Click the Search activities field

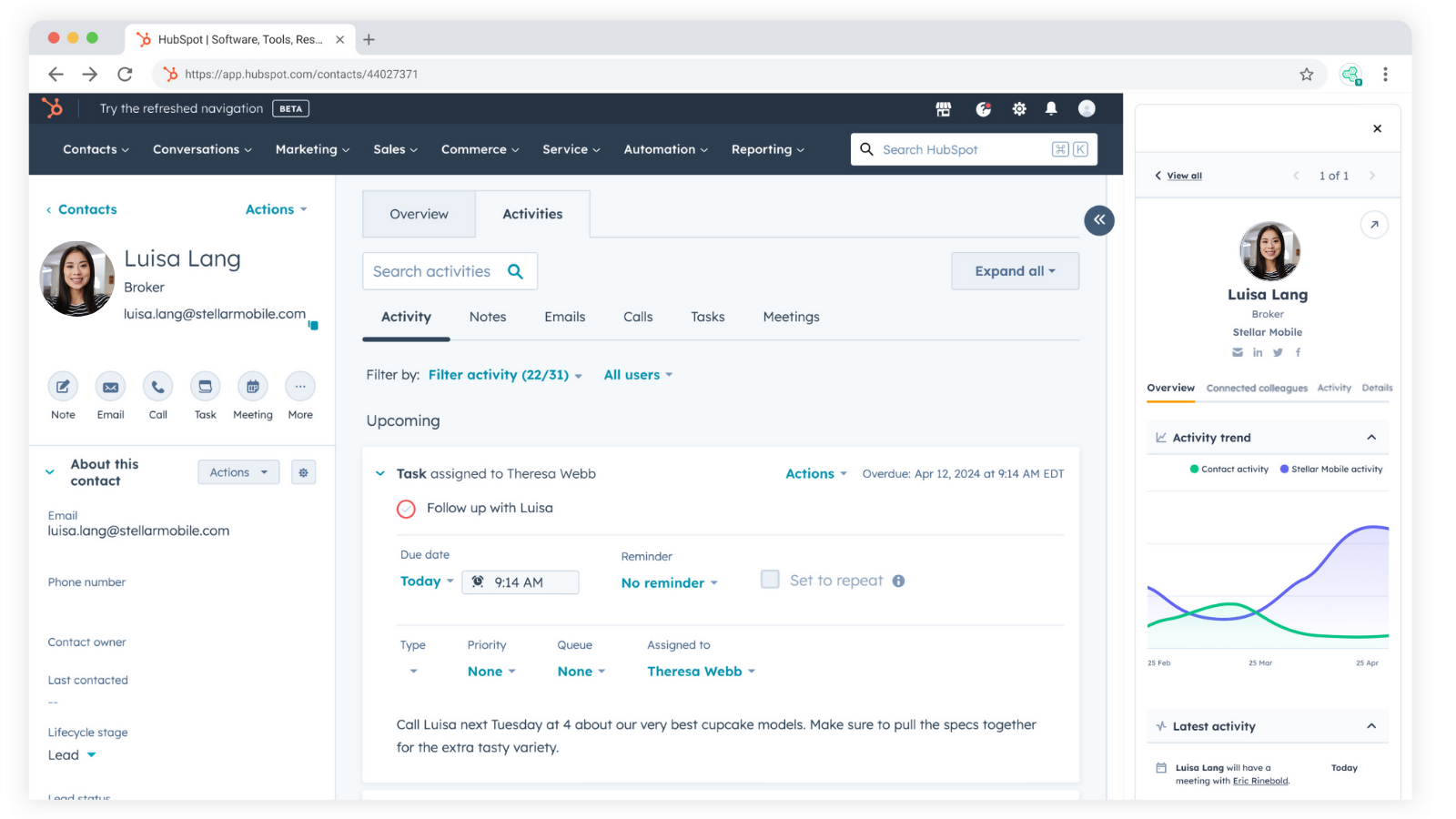tap(432, 271)
